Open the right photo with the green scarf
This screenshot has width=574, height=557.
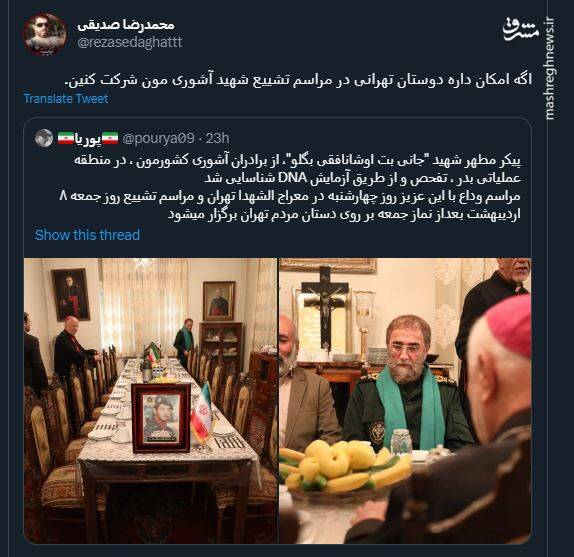pyautogui.click(x=405, y=401)
